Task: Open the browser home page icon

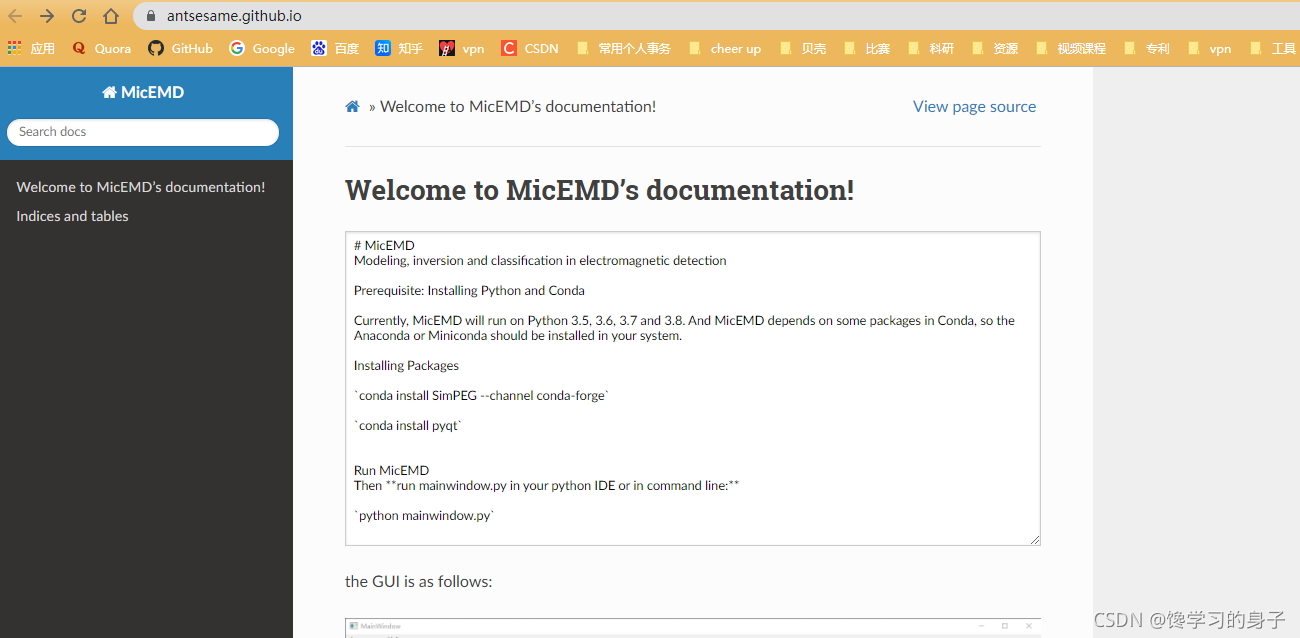Action: 111,16
